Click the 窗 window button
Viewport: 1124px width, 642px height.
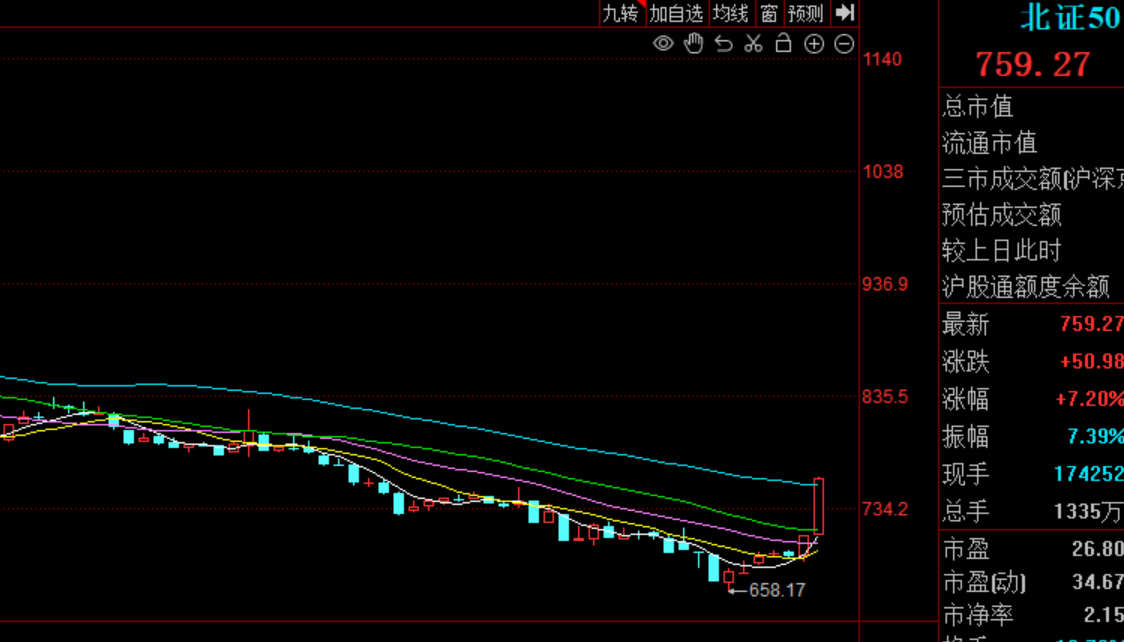coord(769,13)
